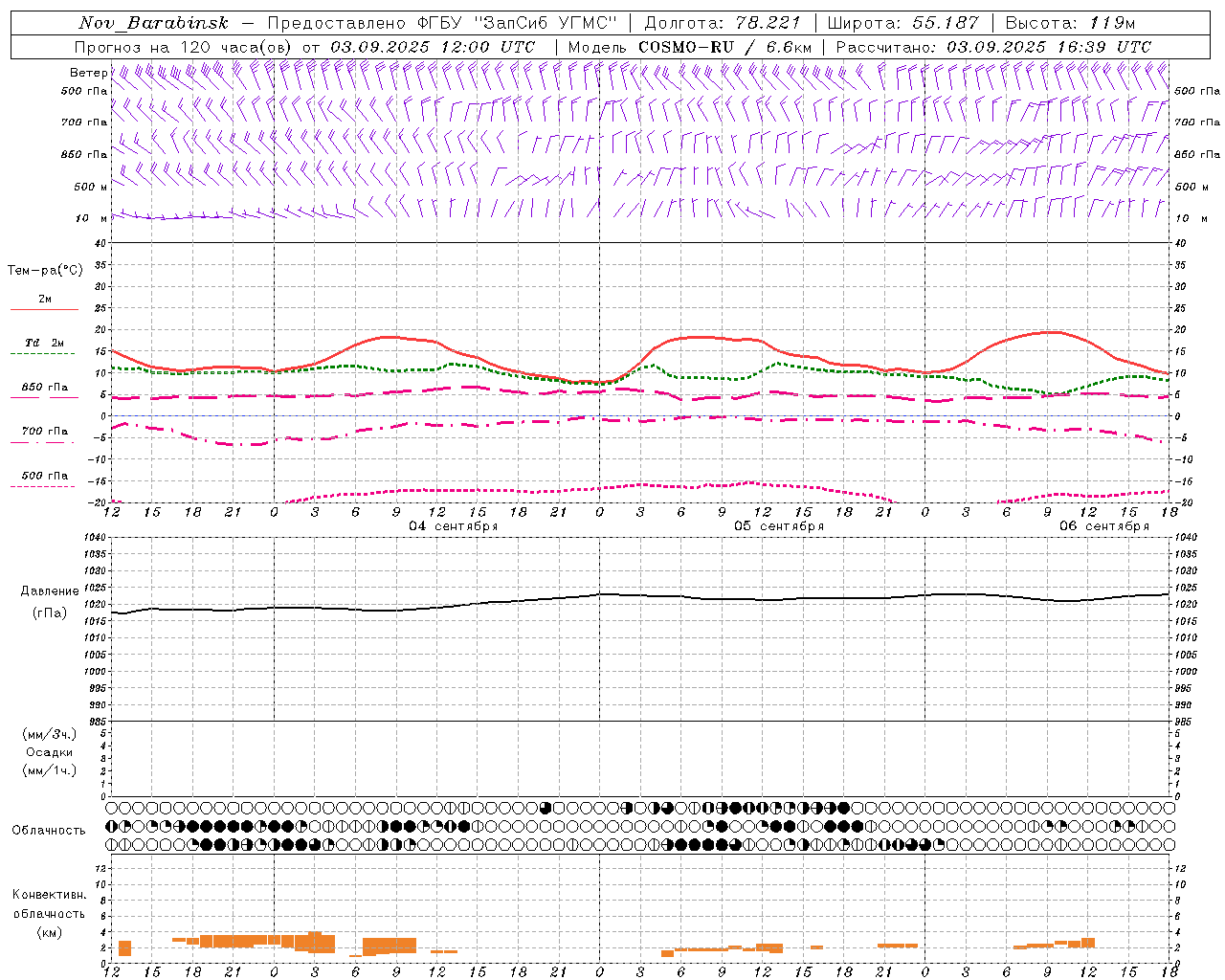Click the forecast start 03.09.2025 12:00 UTC
The height and width of the screenshot is (980, 1225).
point(433,47)
